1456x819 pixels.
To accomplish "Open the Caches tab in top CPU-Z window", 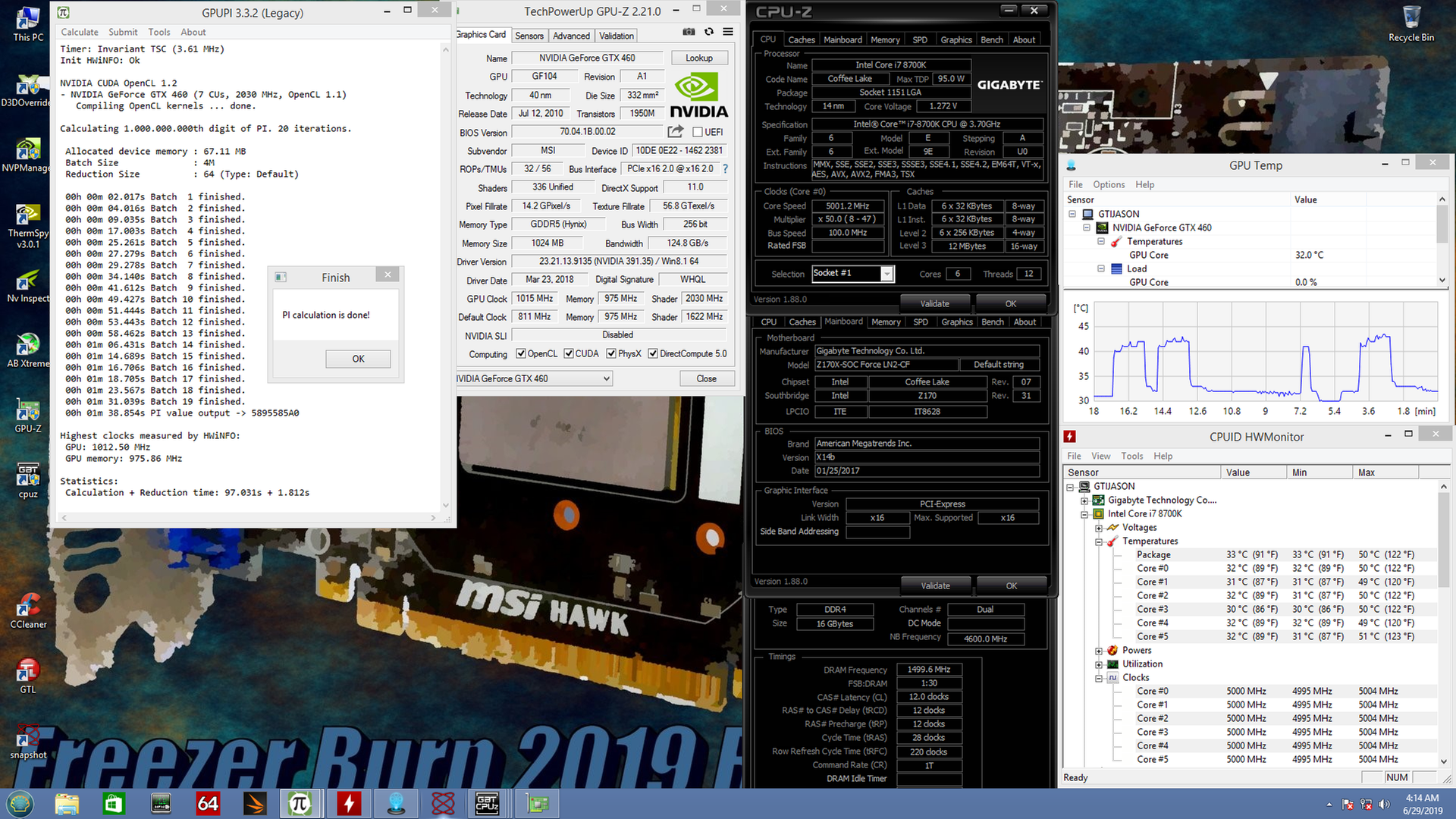I will point(802,39).
